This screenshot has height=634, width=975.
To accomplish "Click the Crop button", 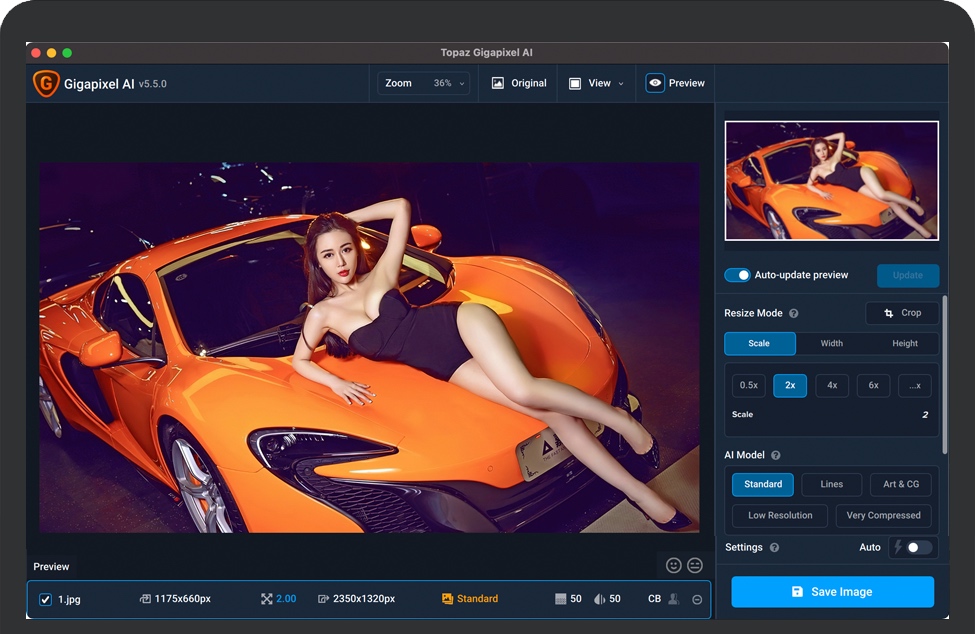I will [902, 313].
